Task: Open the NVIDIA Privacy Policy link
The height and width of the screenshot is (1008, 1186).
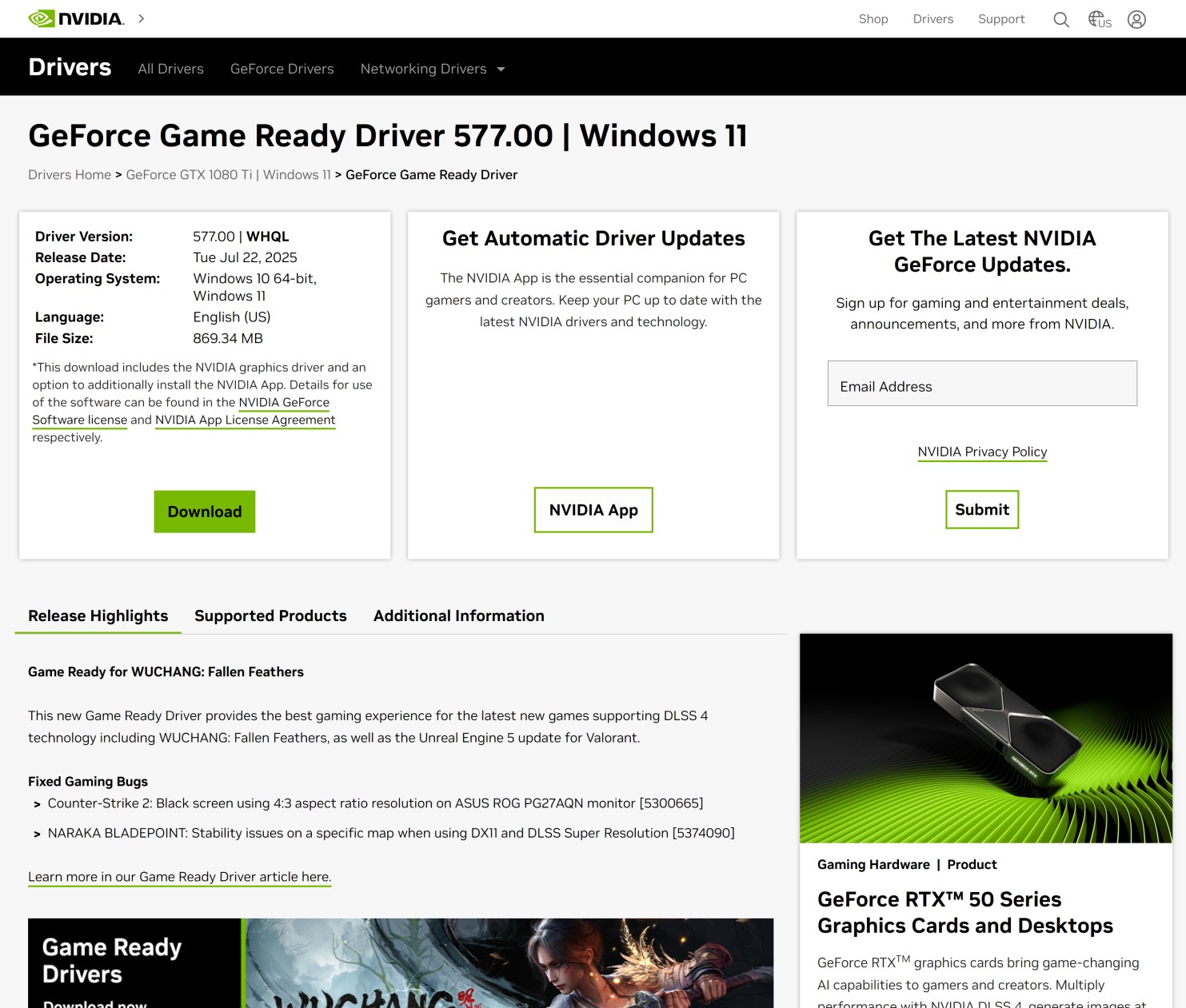Action: [982, 452]
